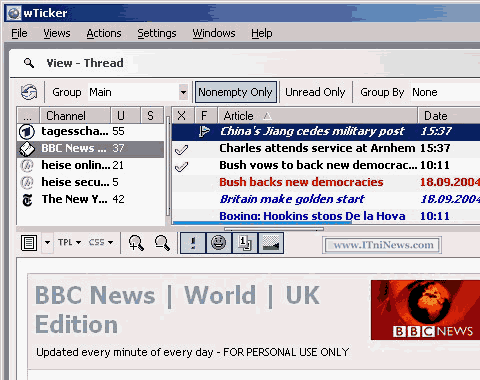Open the TPL template dropdown
480x380 pixels.
[69, 242]
